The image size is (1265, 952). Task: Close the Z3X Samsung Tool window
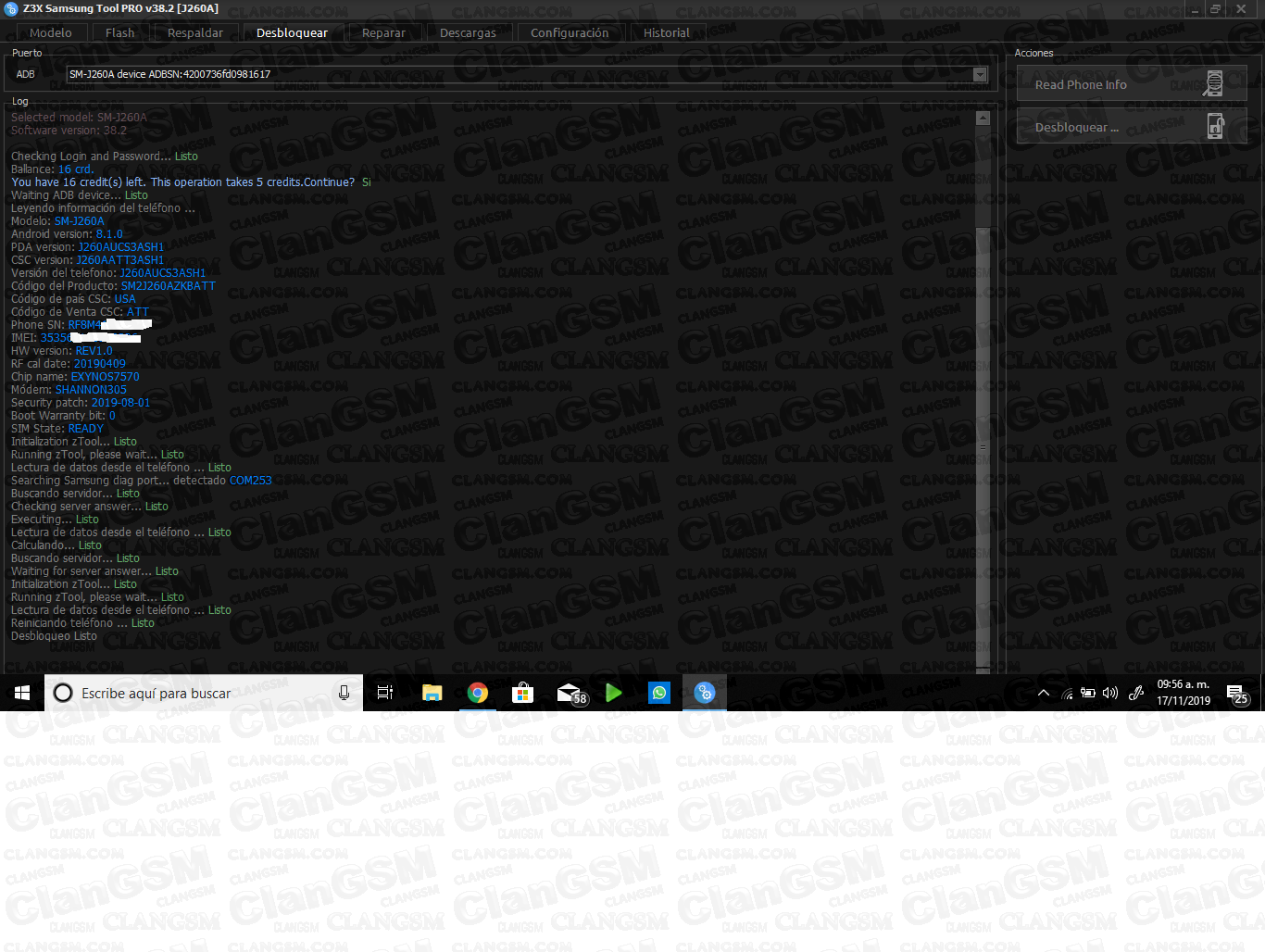pyautogui.click(x=1242, y=8)
